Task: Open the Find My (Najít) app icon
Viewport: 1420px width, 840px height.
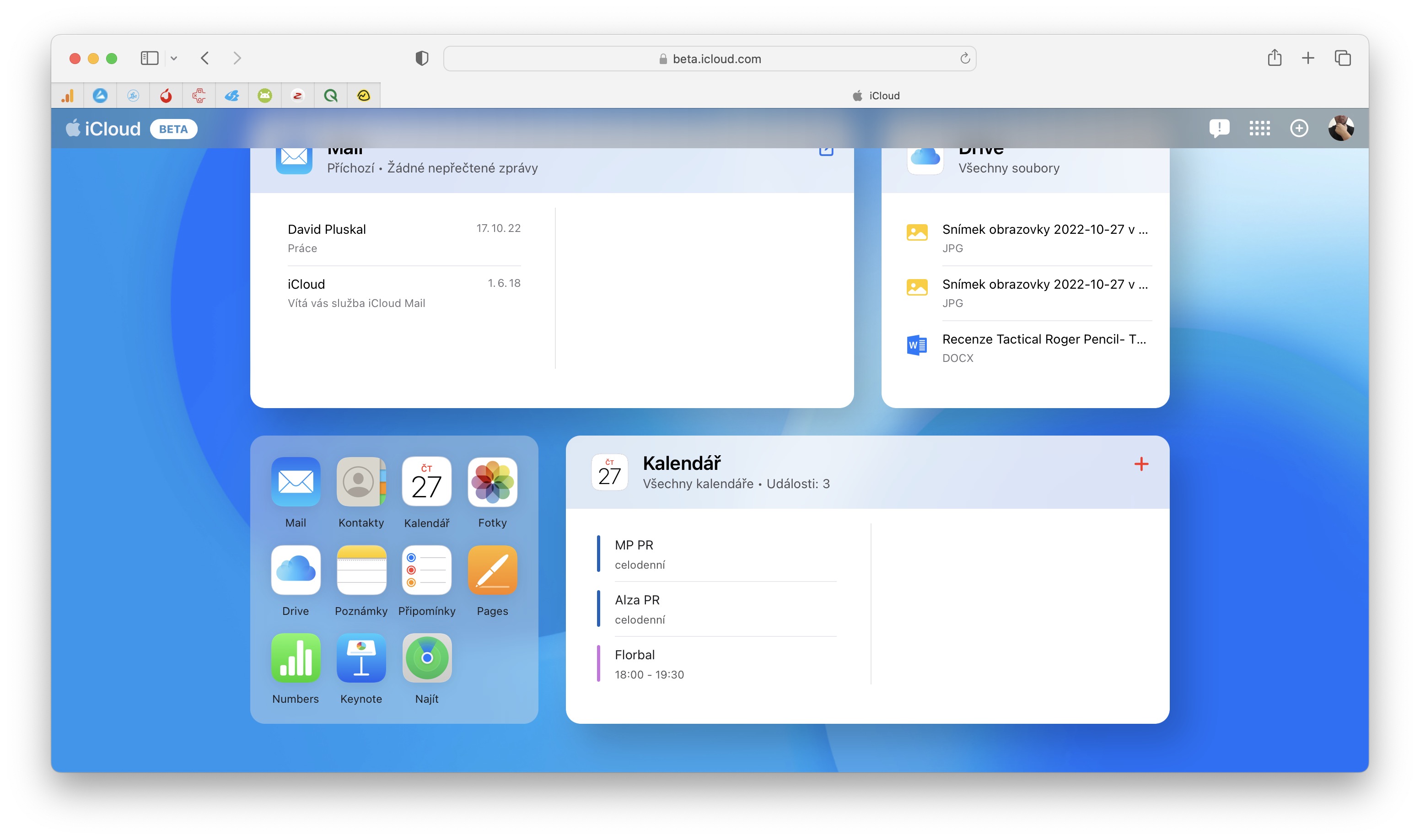Action: (427, 658)
